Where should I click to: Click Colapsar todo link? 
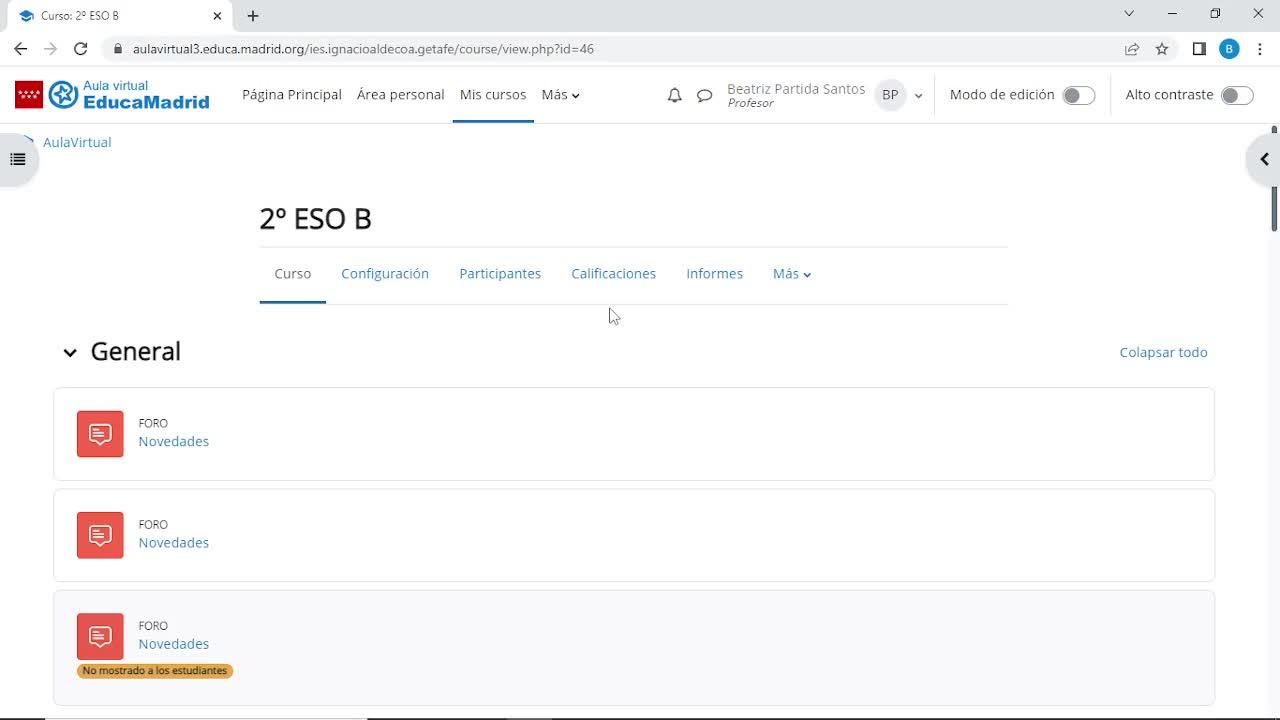1163,352
